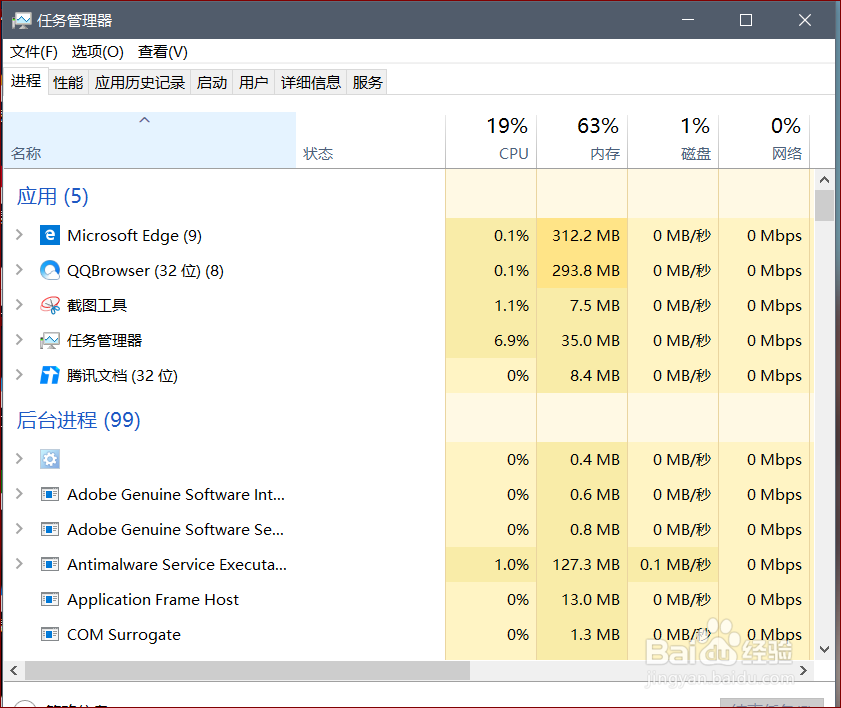Switch to the 应用历史记录 tab
This screenshot has width=841, height=708.
point(139,83)
